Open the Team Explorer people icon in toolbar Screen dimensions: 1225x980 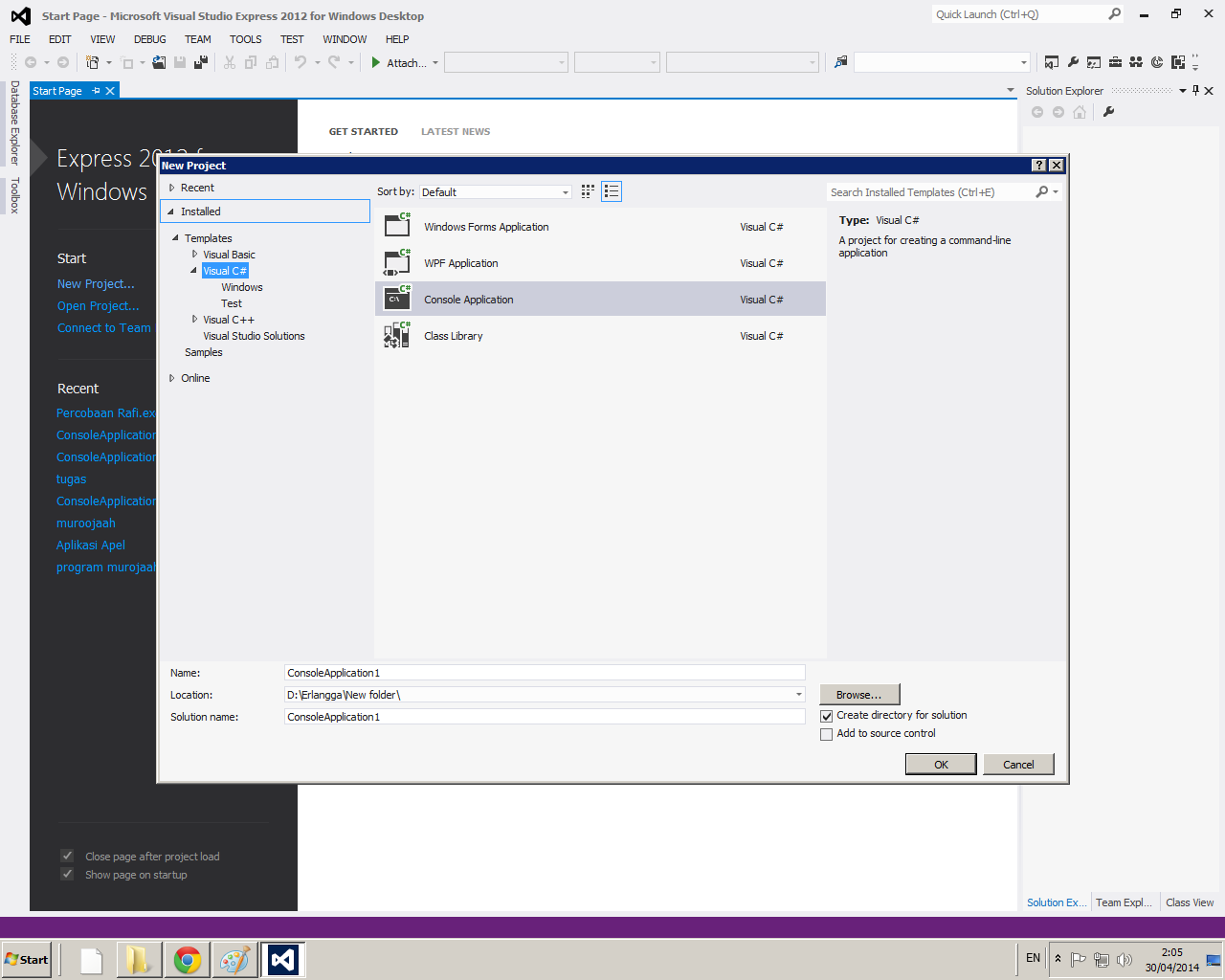(x=1136, y=62)
